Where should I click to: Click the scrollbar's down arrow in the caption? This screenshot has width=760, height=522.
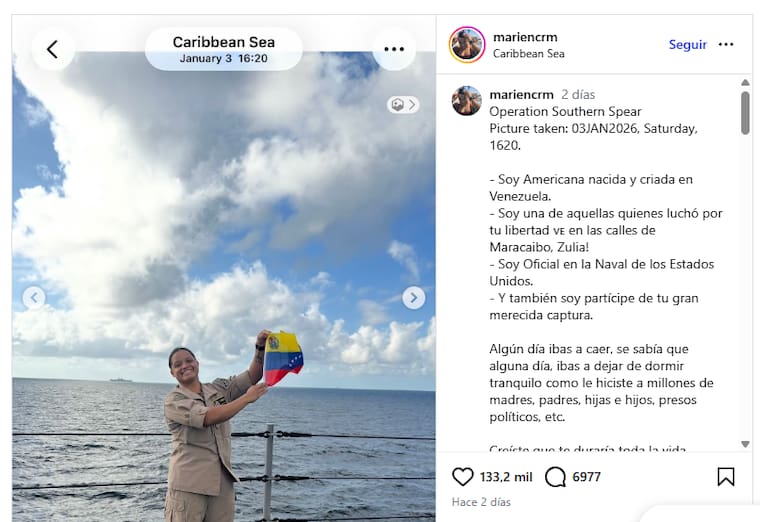pyautogui.click(x=745, y=444)
